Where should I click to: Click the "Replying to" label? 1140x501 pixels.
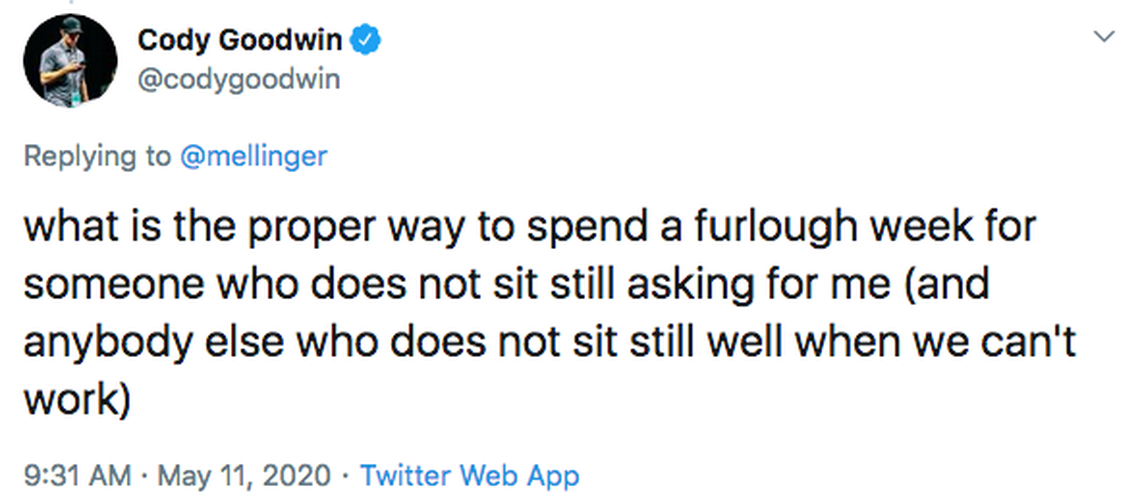click(96, 157)
